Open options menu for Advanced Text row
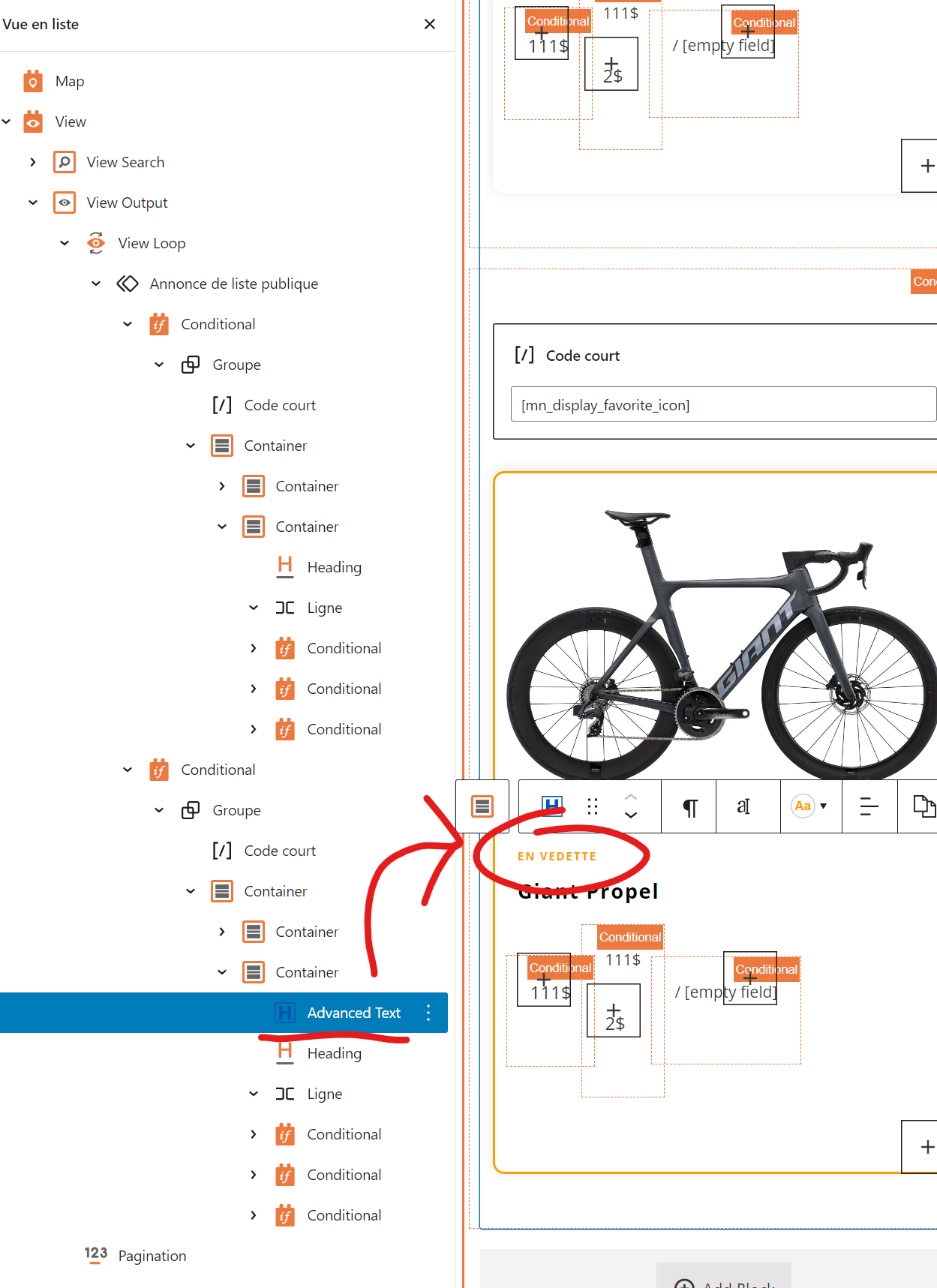 [x=428, y=1013]
